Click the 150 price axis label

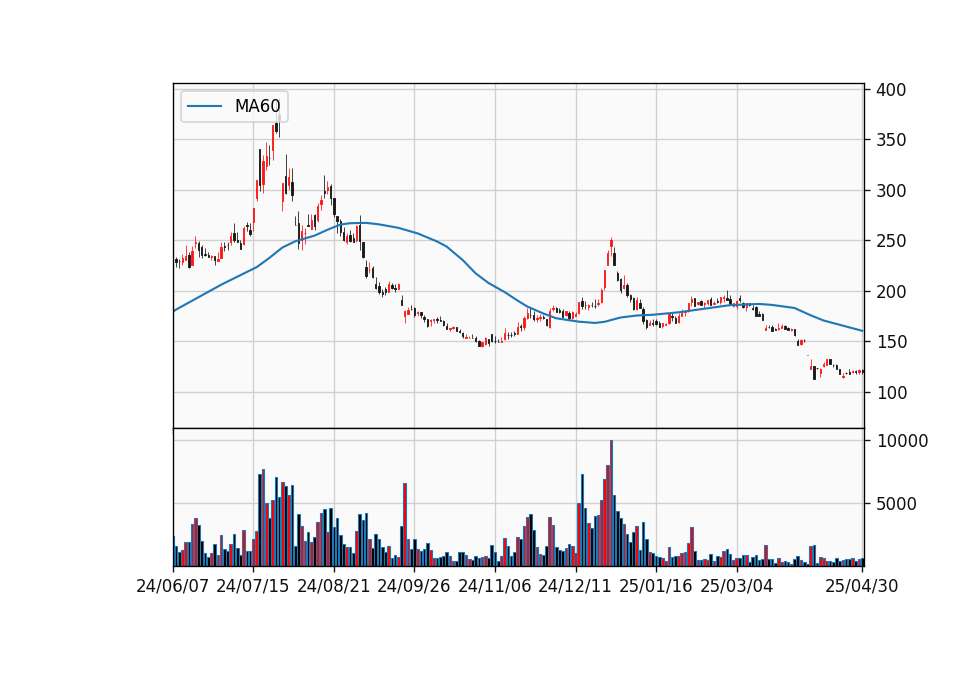891,342
